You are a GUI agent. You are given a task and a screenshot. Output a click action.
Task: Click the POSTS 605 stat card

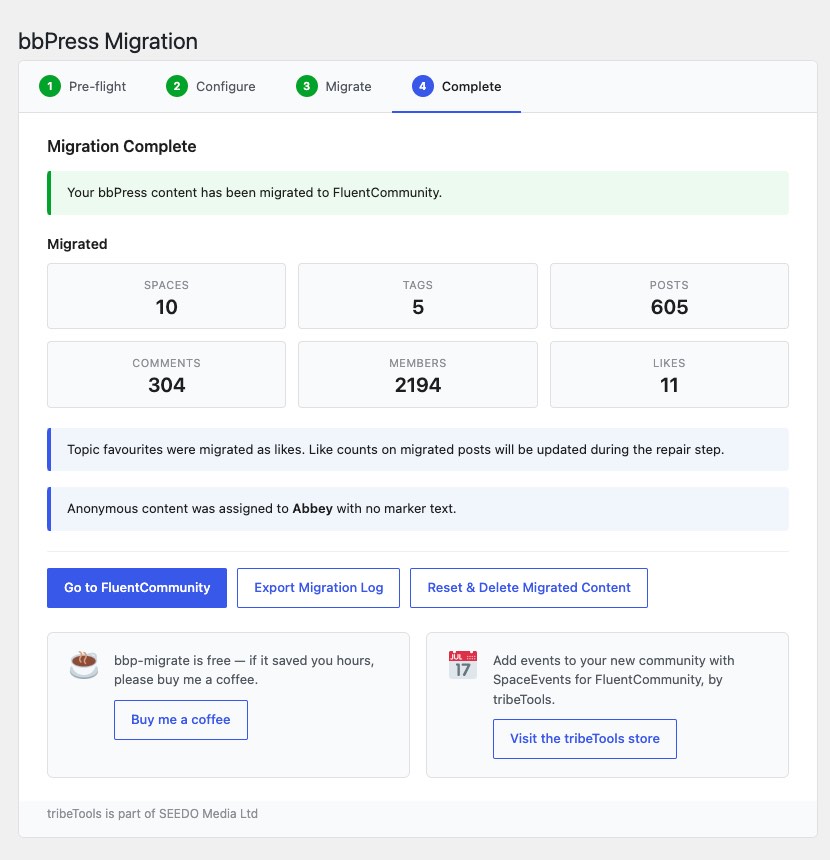tap(669, 296)
